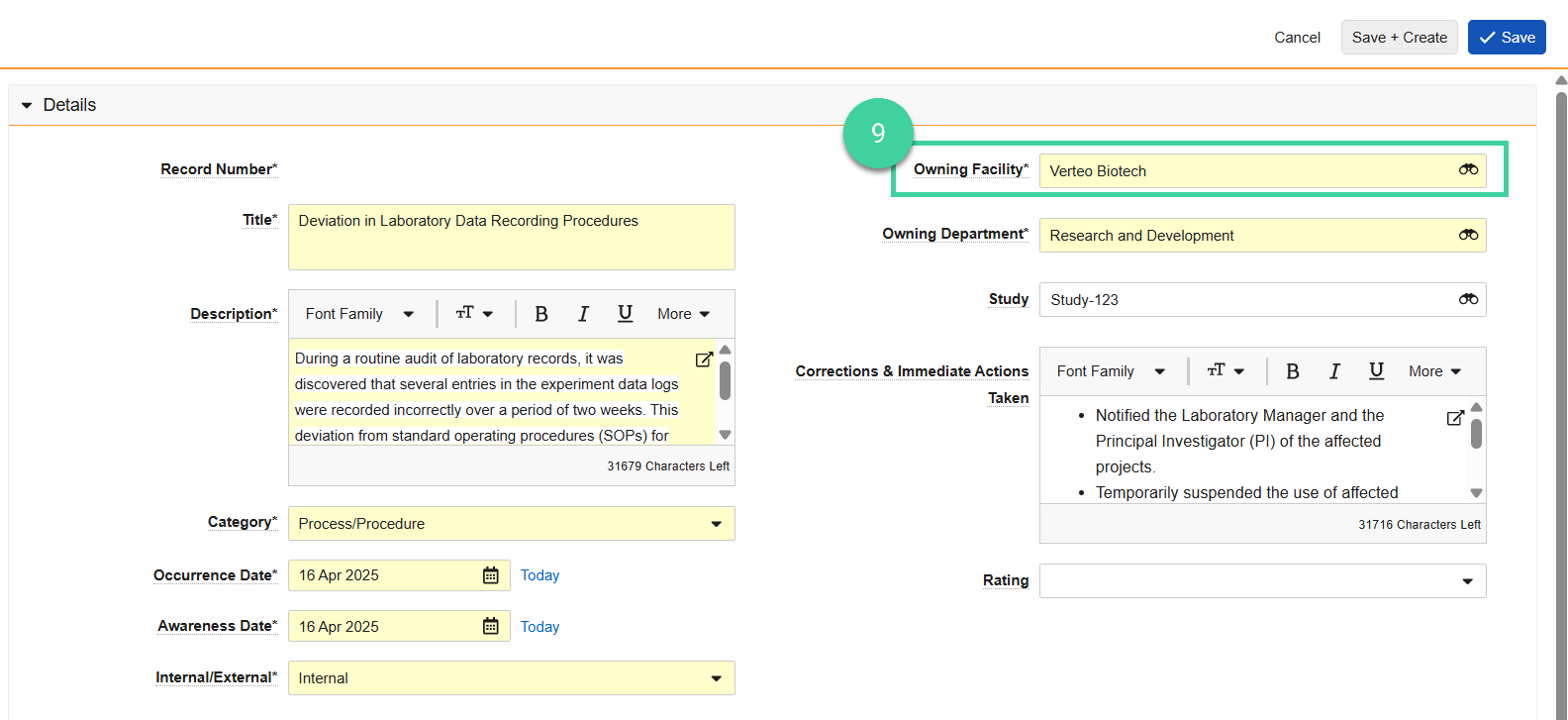
Task: Expand More options in Description toolbar
Action: coord(683,314)
